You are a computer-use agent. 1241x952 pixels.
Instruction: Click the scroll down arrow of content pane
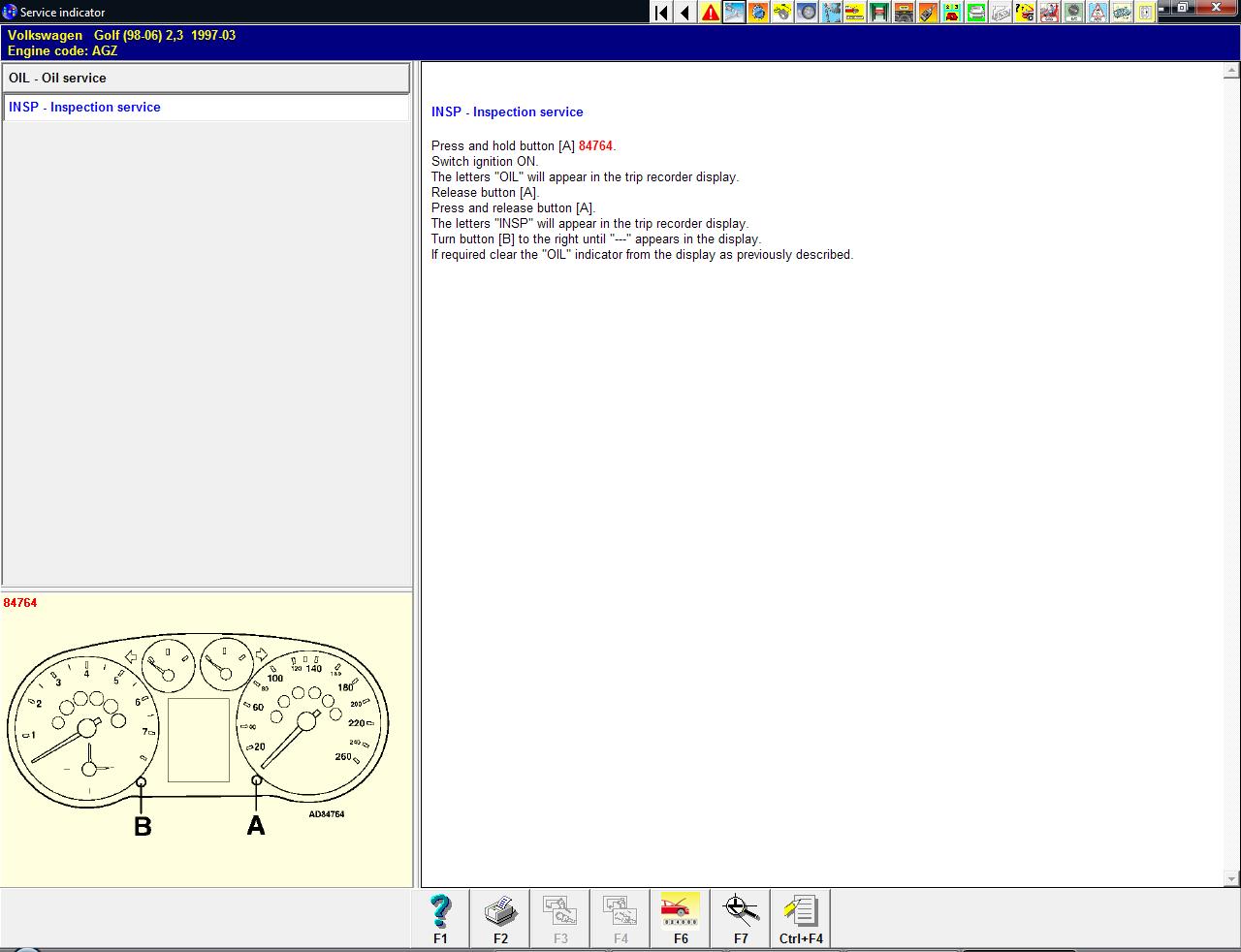click(1231, 878)
